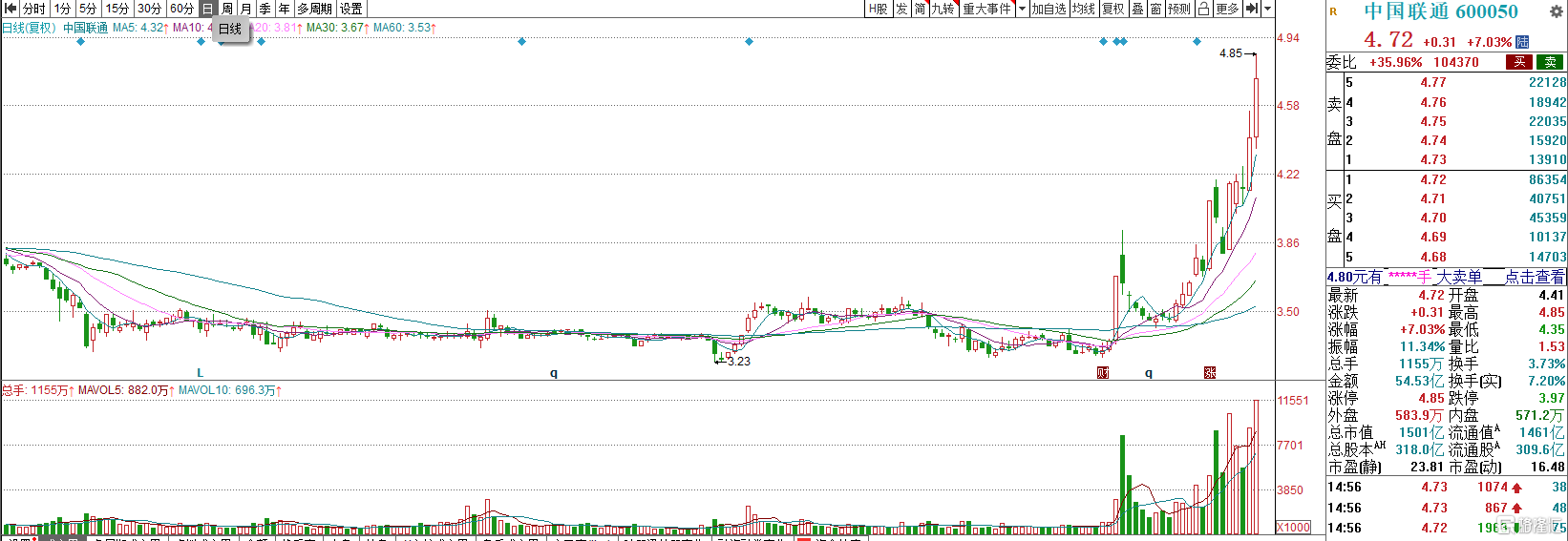Click the lock icon in toolbar
Viewport: 1568px width, 541px height.
(1204, 9)
